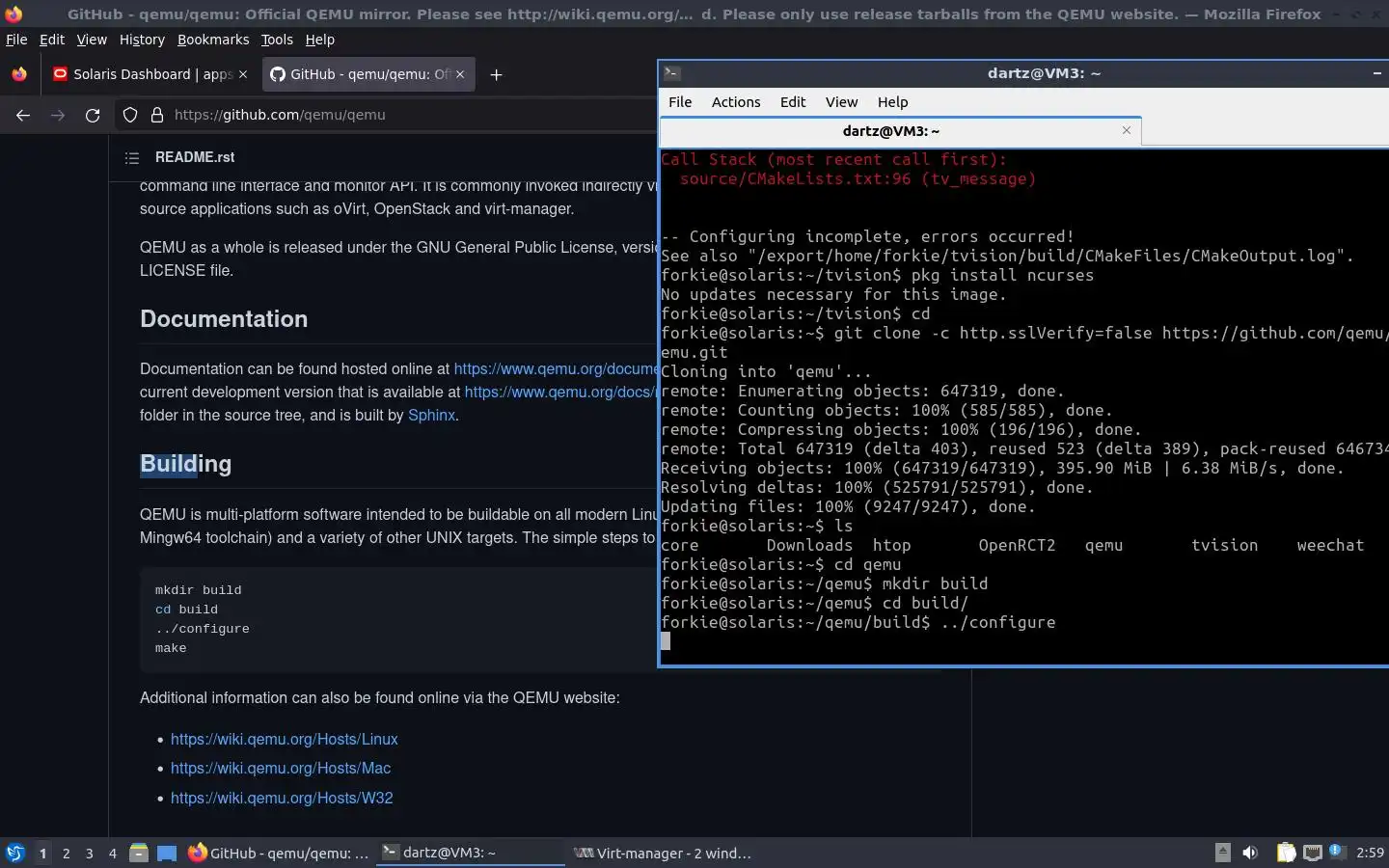
Task: Click the Building section heading
Action: [x=186, y=464]
